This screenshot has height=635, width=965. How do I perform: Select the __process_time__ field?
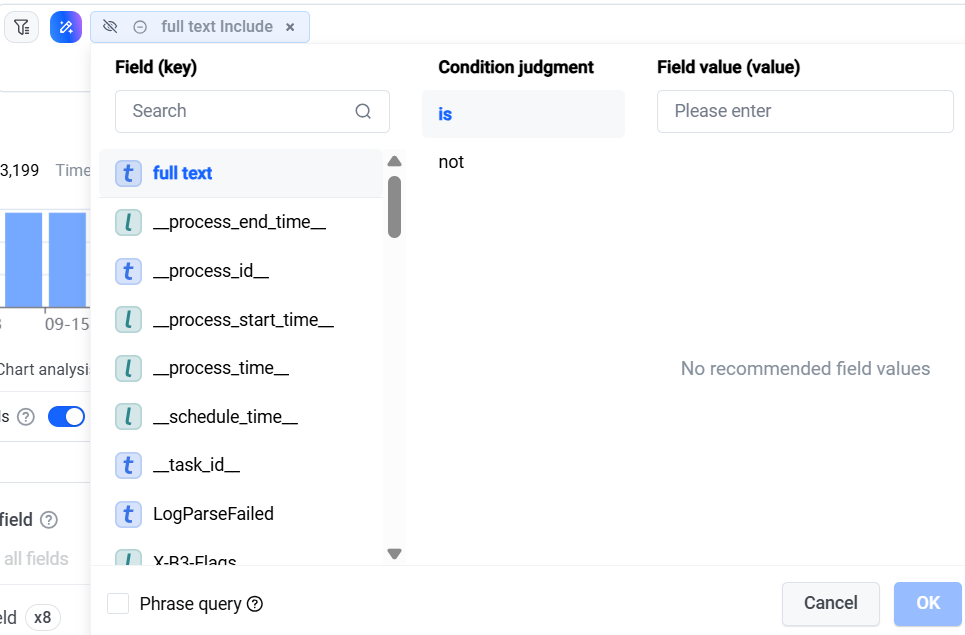(x=241, y=368)
